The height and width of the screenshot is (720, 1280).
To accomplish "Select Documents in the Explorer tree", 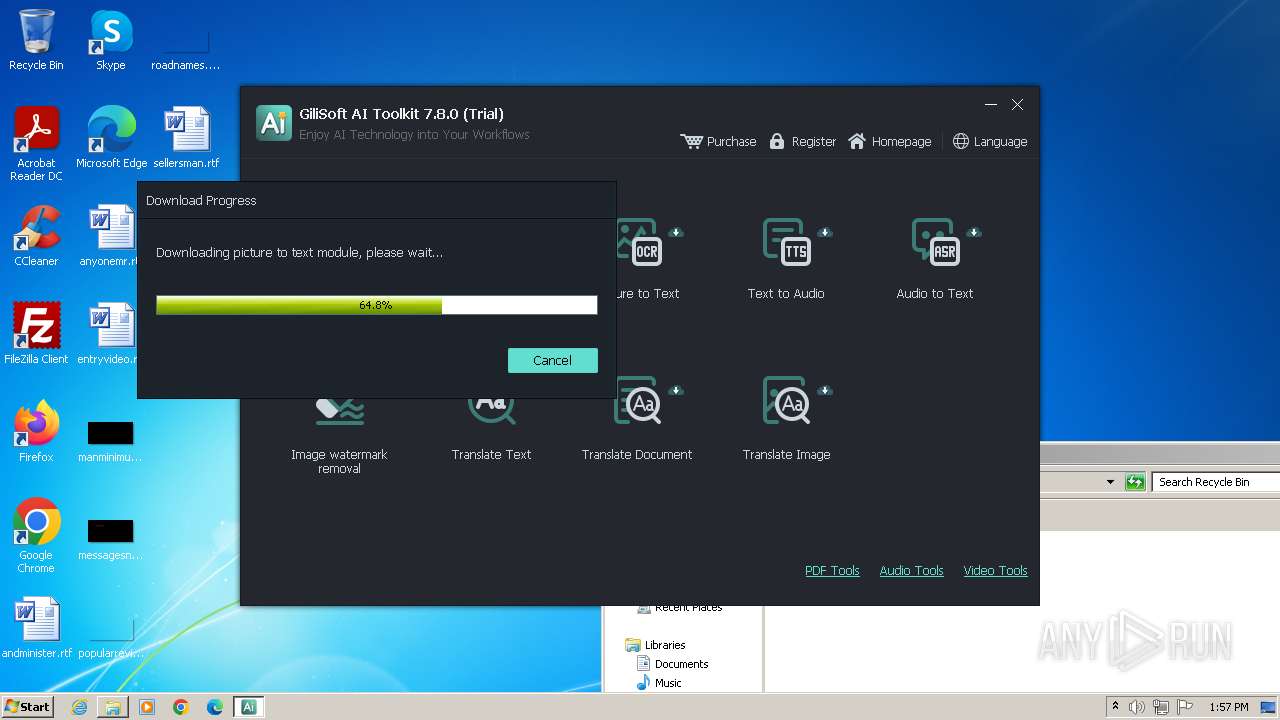I will (x=673, y=664).
